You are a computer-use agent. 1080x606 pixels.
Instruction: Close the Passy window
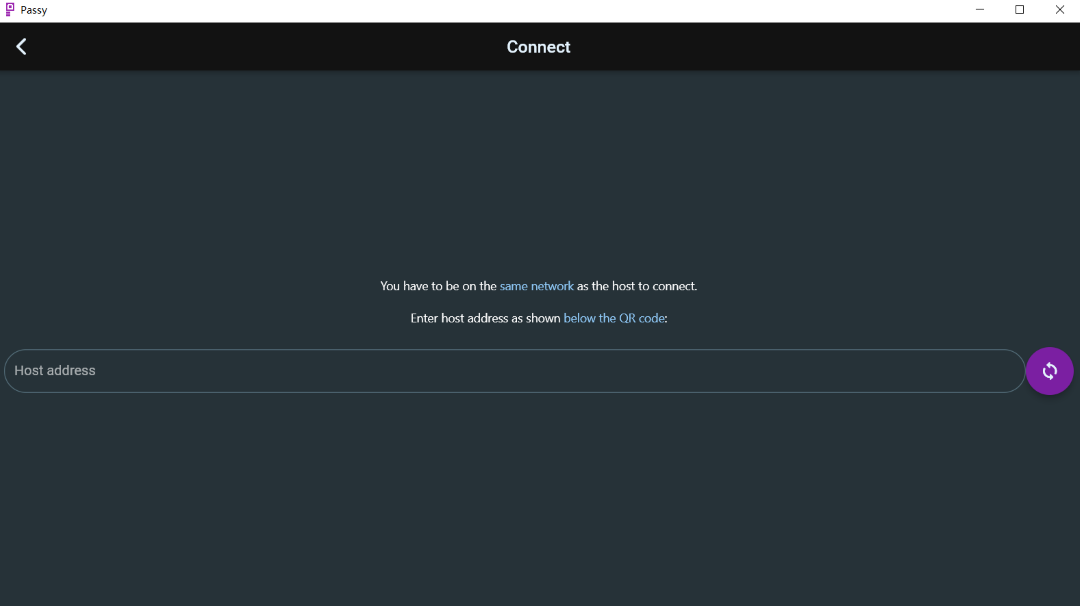(1059, 10)
